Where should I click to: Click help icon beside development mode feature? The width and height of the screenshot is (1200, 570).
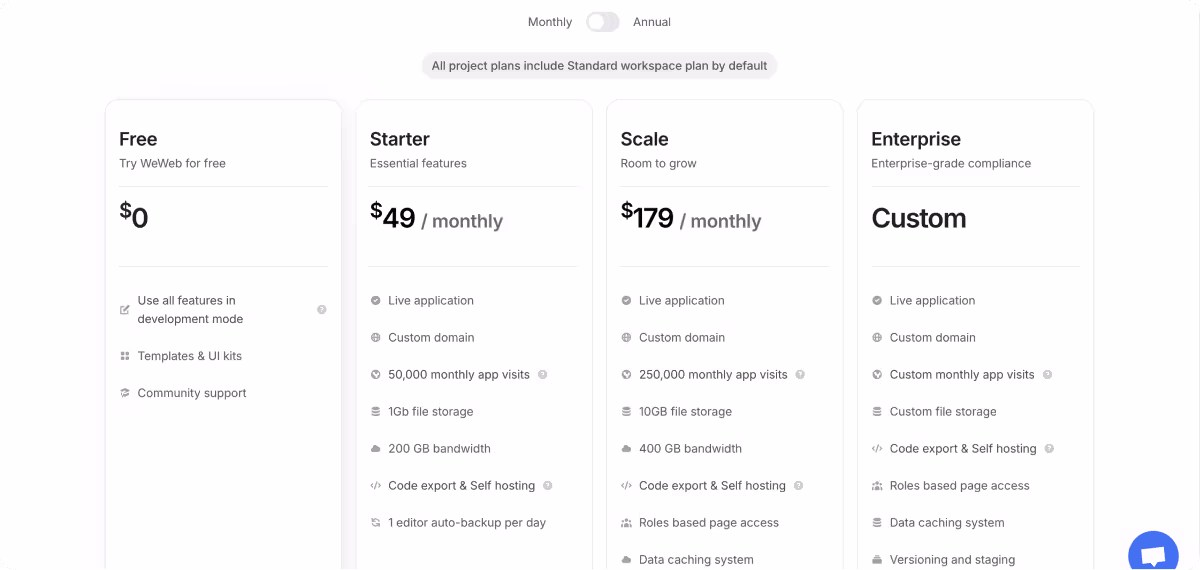coord(322,310)
